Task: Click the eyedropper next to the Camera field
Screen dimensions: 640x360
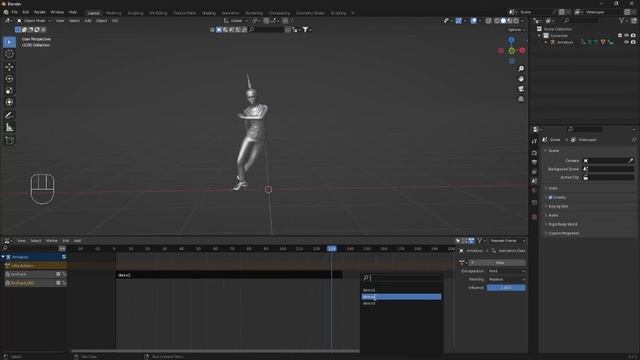Action: (631, 161)
